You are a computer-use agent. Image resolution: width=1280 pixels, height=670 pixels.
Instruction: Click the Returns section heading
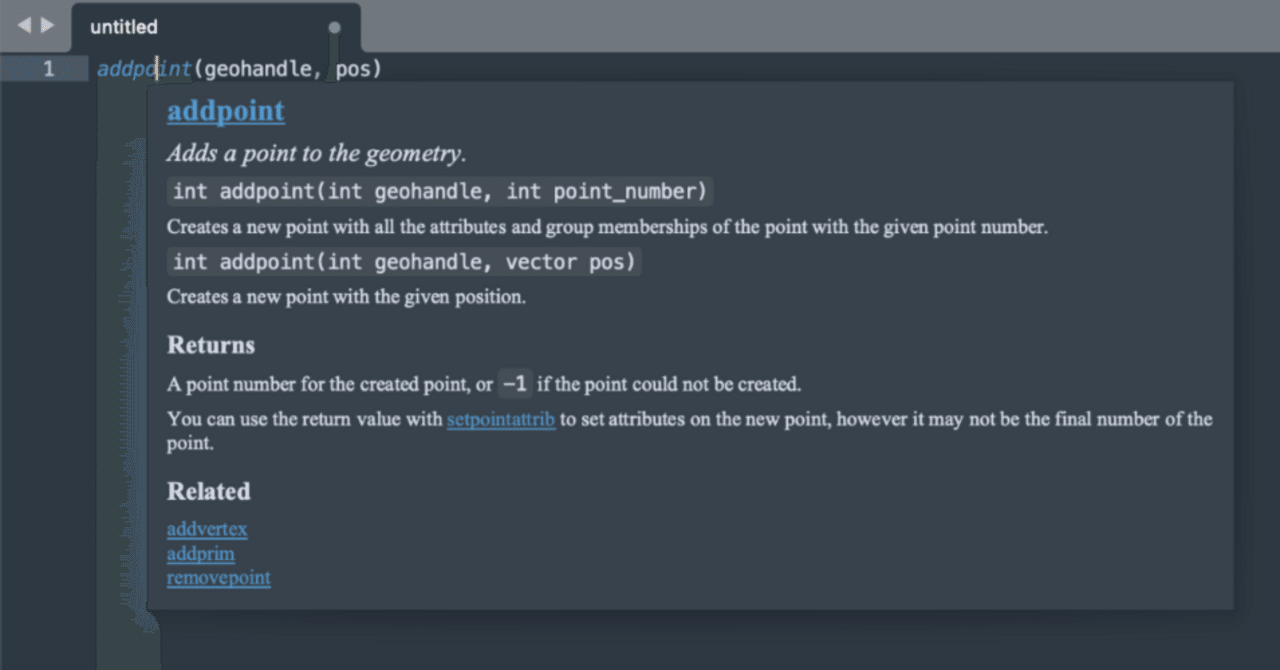coord(210,345)
